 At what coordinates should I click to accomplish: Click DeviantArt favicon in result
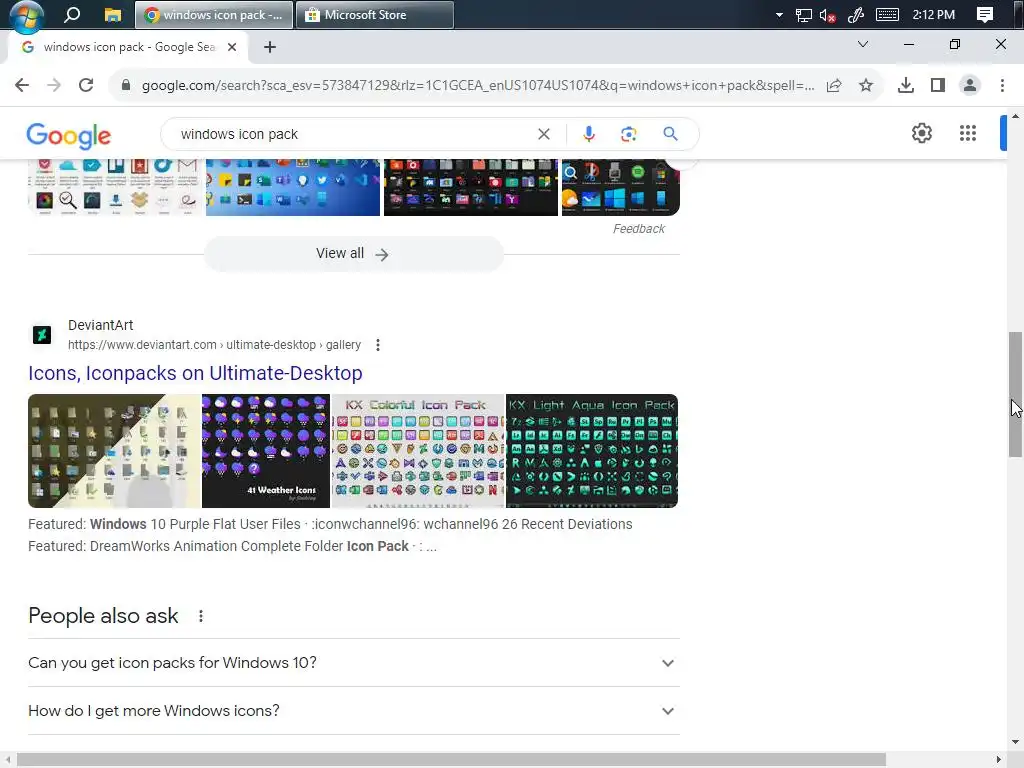point(42,335)
